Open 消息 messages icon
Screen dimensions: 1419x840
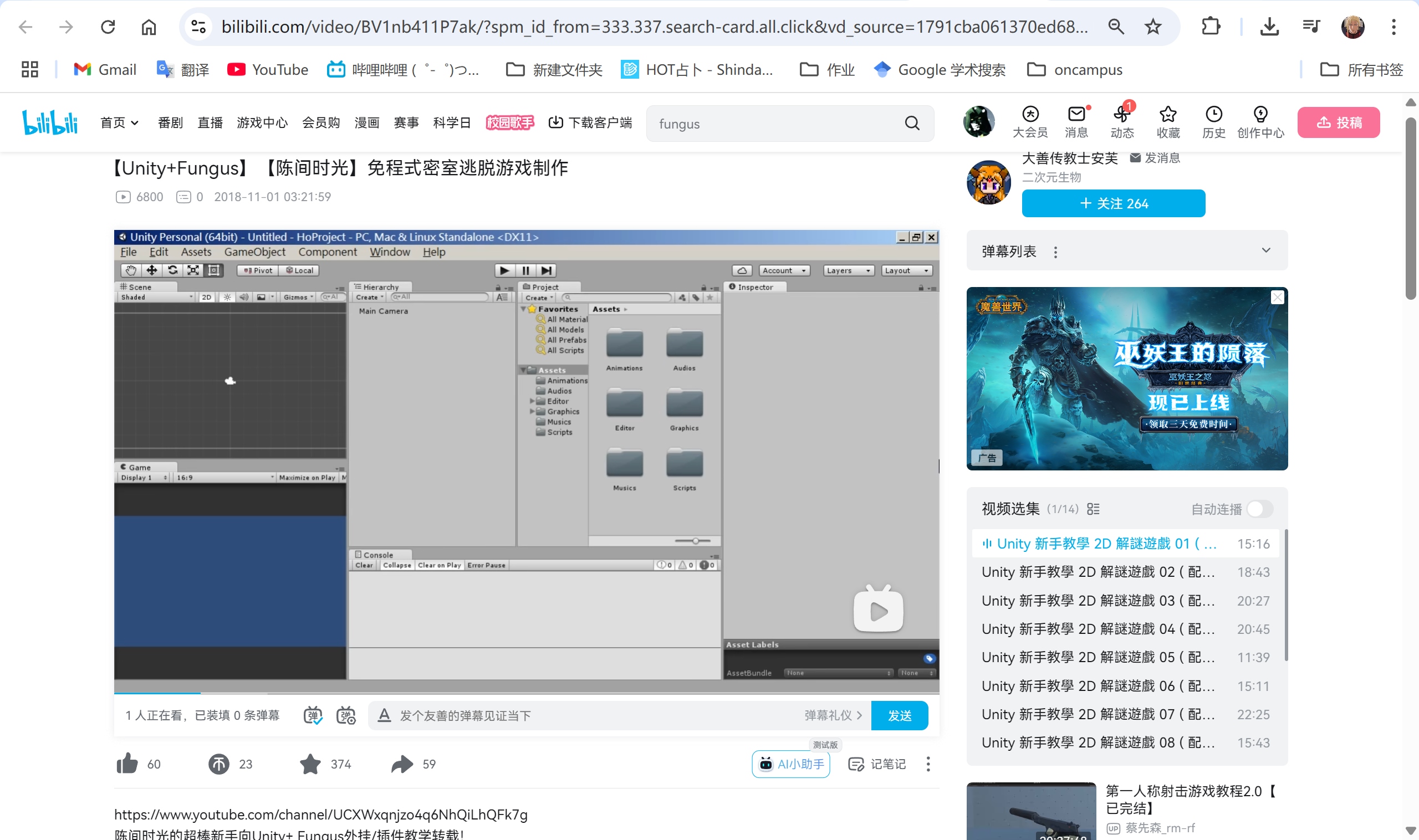(x=1076, y=122)
